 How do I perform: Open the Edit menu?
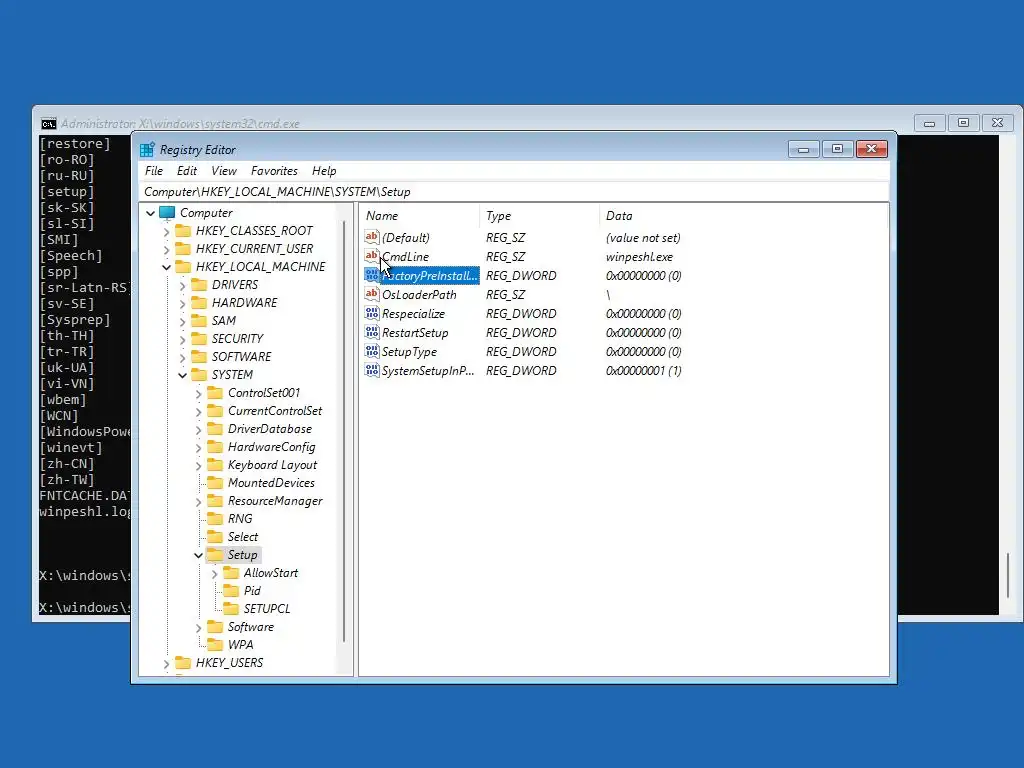tap(187, 171)
